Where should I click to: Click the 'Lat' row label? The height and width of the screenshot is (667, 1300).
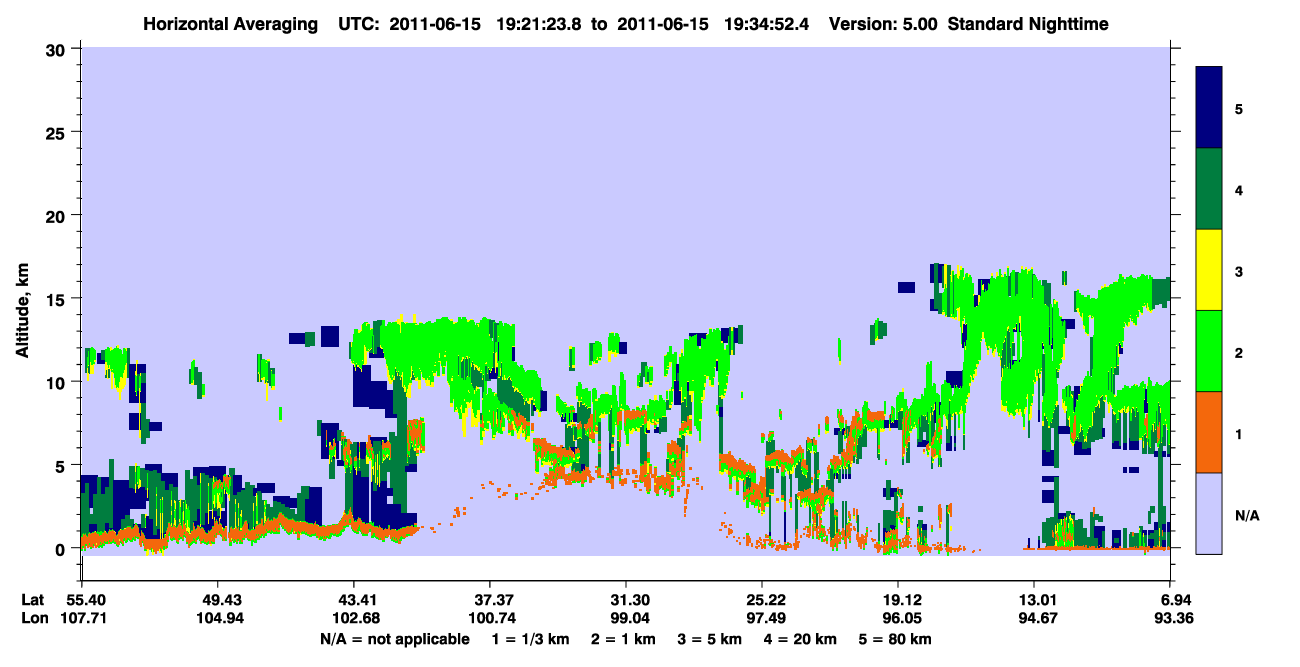coord(32,600)
